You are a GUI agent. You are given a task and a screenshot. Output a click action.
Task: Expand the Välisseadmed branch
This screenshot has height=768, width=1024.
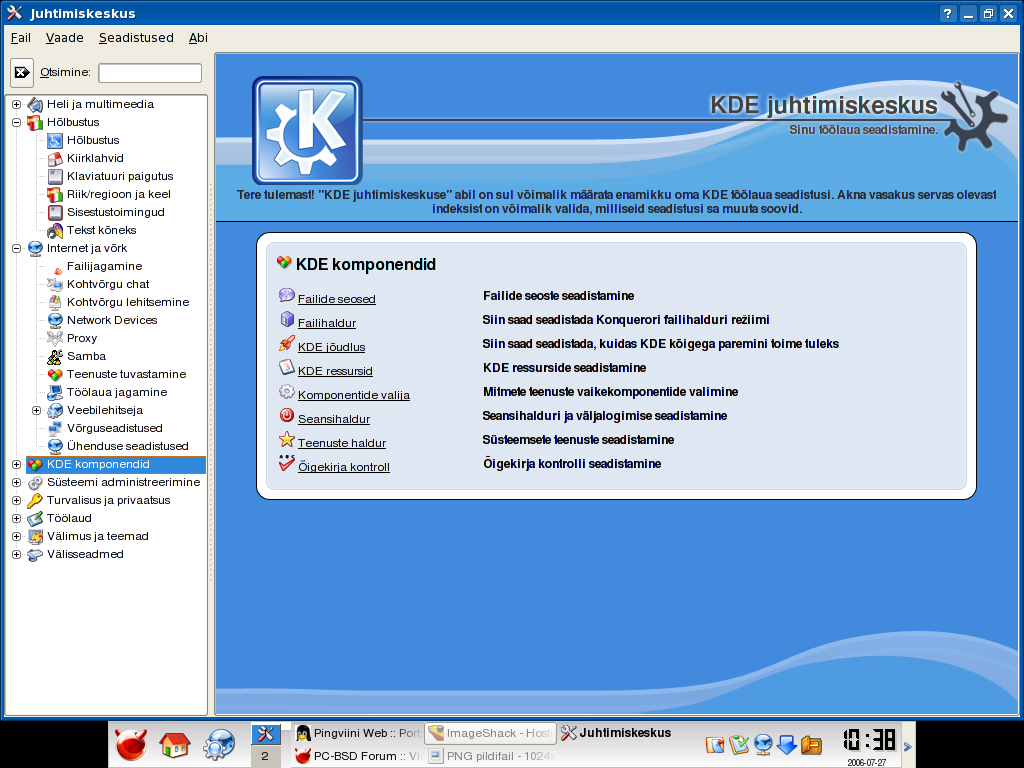coord(16,554)
